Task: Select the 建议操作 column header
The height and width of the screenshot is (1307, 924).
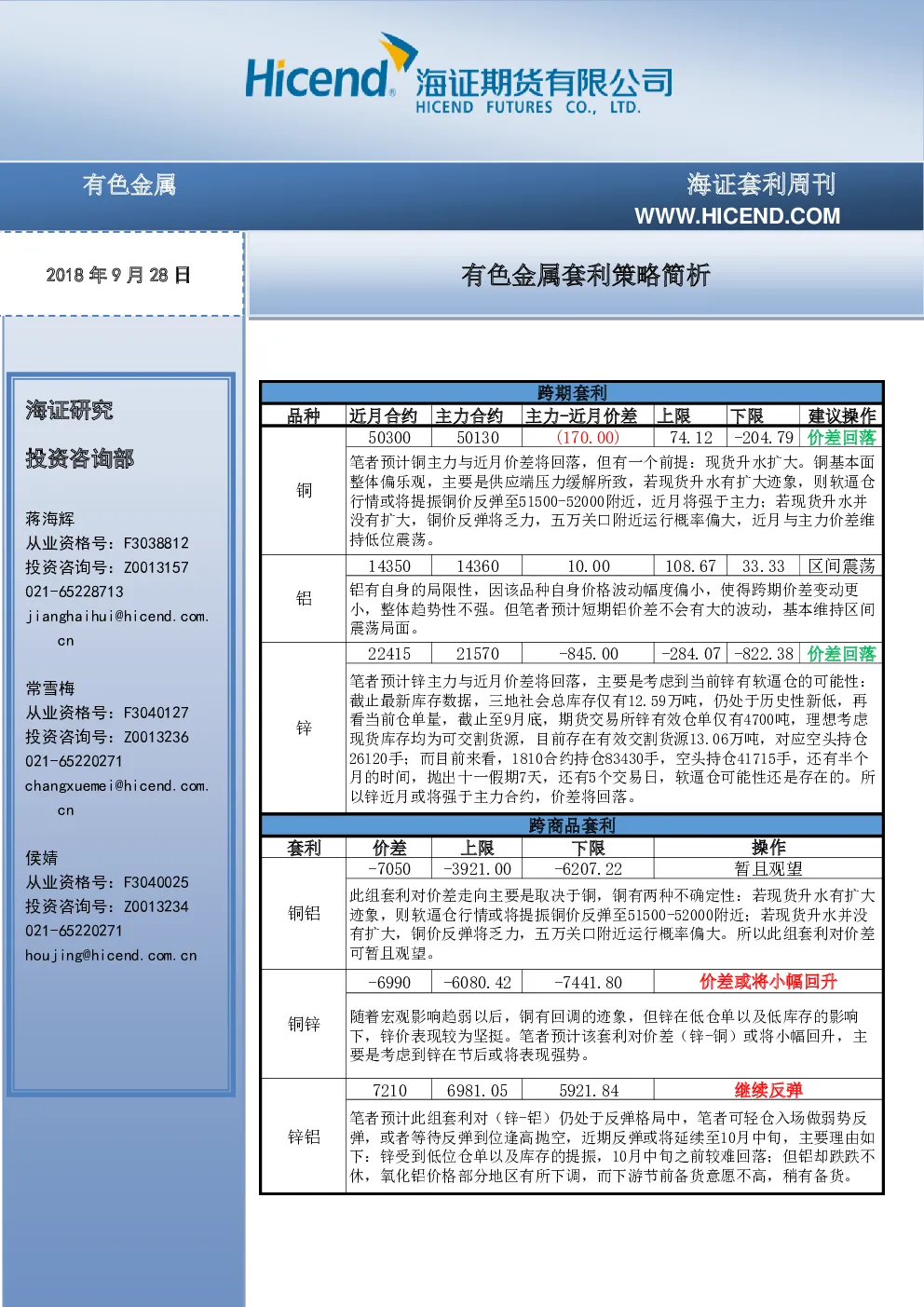Action: coord(842,415)
